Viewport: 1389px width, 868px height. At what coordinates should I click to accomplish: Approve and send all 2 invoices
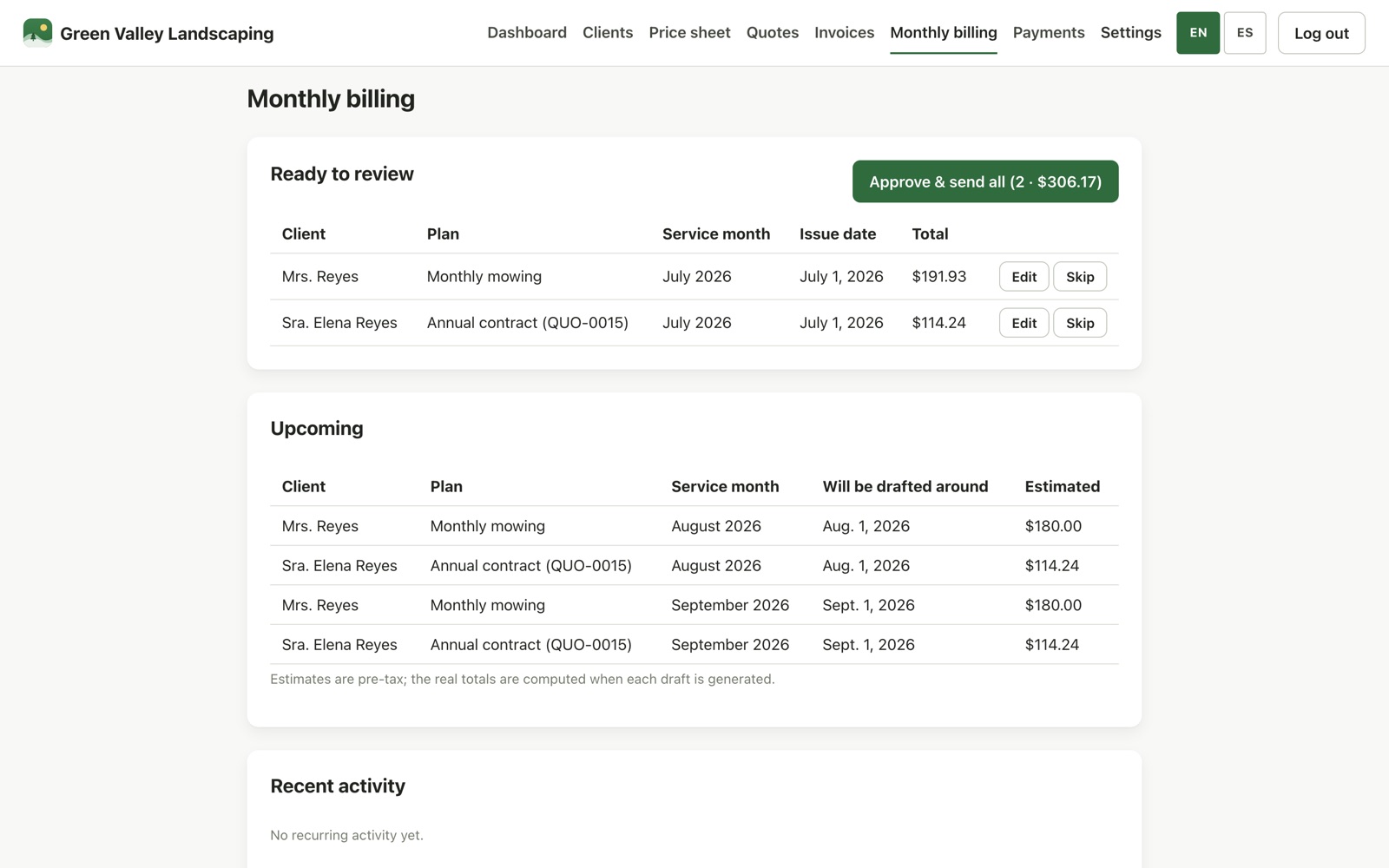coord(985,181)
